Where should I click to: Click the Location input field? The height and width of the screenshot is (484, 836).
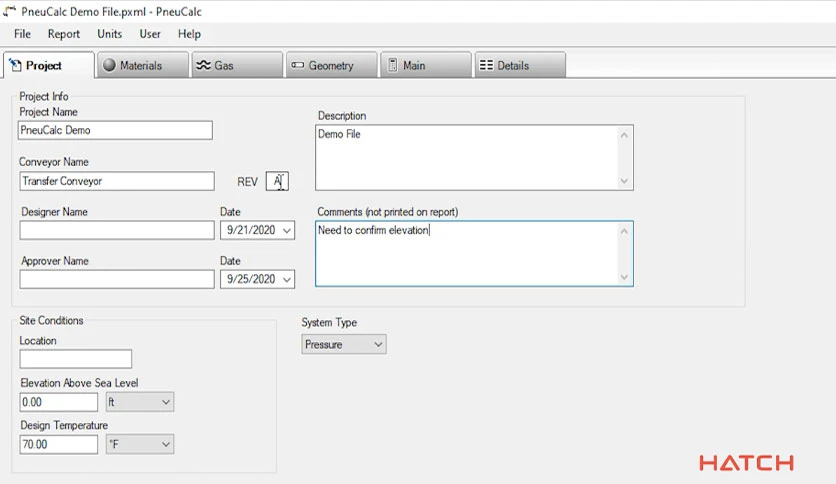76,359
